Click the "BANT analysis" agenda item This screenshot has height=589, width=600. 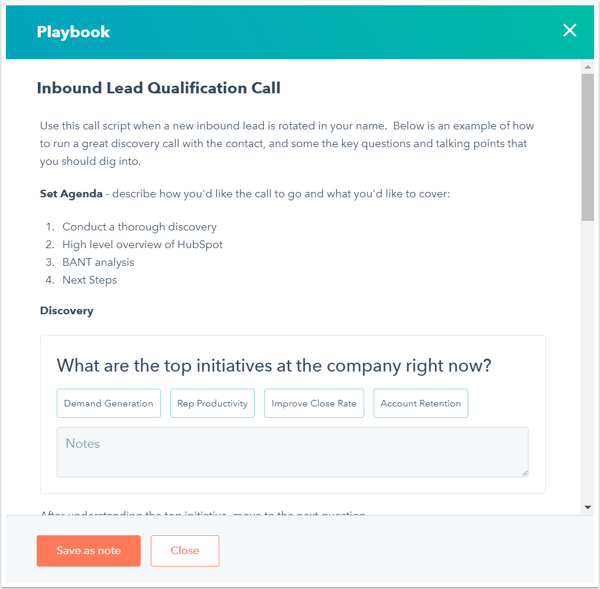point(98,262)
